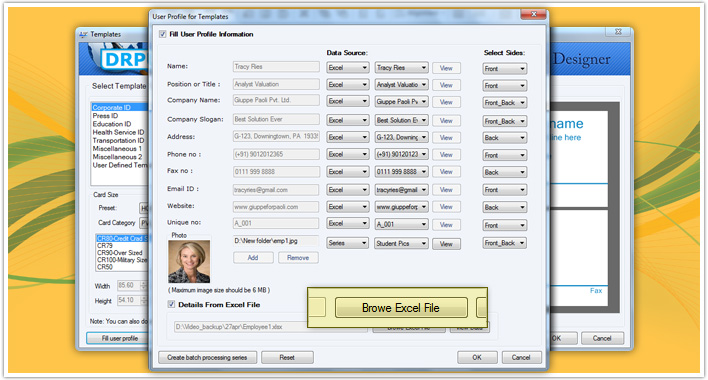Click OK in User Profile dialog
This screenshot has width=708, height=380.
point(477,357)
